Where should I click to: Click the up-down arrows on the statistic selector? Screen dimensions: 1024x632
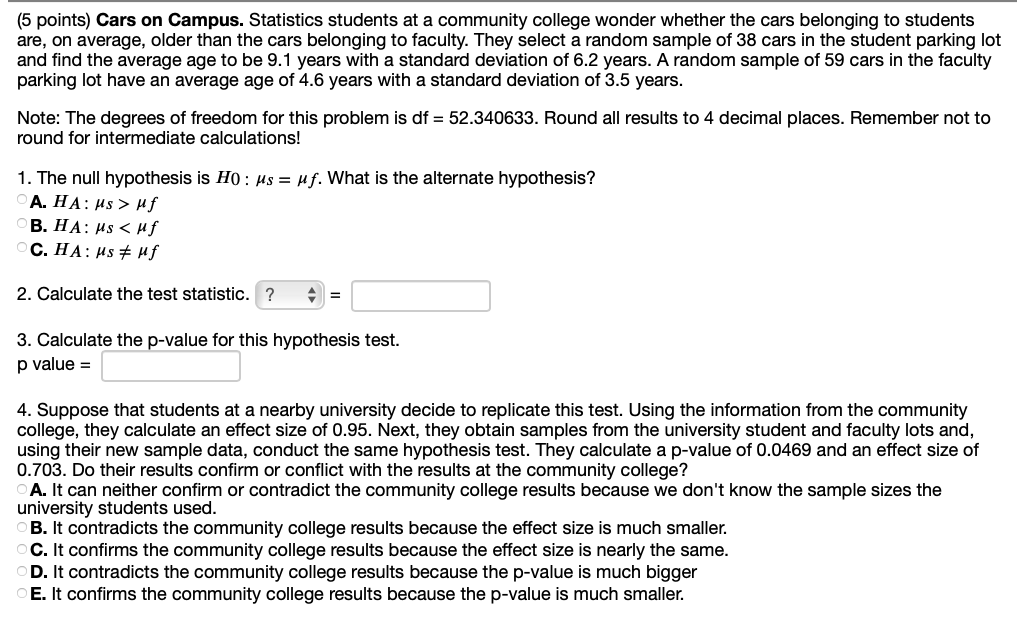click(x=312, y=295)
